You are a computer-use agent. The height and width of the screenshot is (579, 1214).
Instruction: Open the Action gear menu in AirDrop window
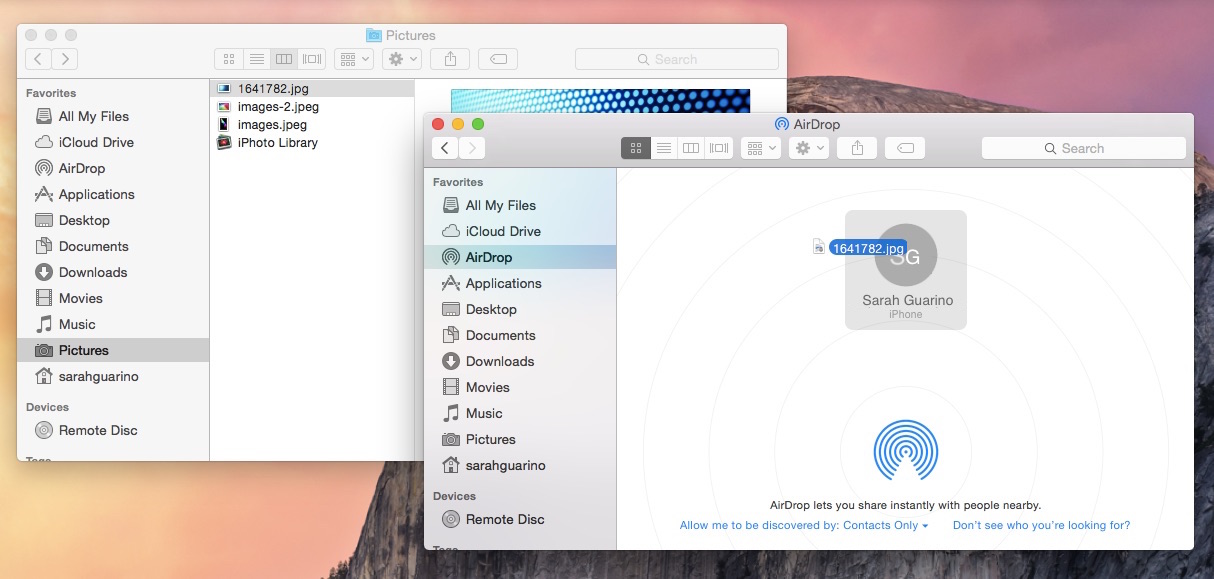click(x=808, y=148)
